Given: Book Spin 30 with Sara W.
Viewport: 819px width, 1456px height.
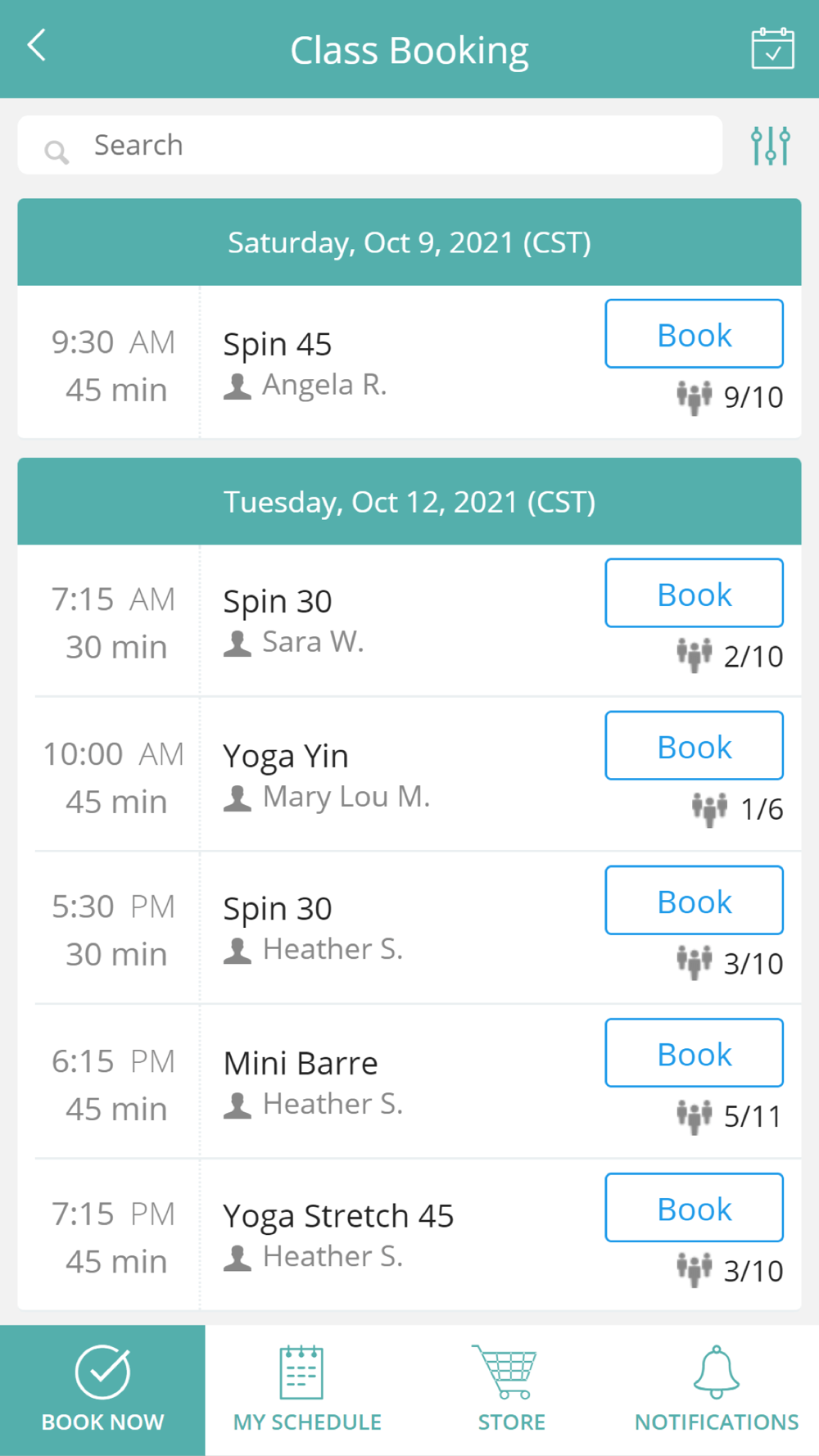Looking at the screenshot, I should pos(694,594).
